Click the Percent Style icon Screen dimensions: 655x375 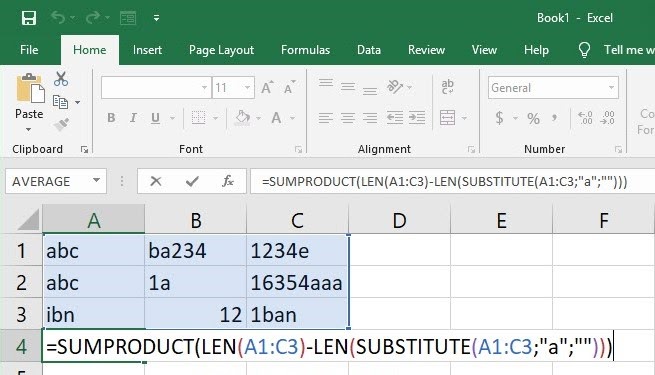[x=533, y=119]
